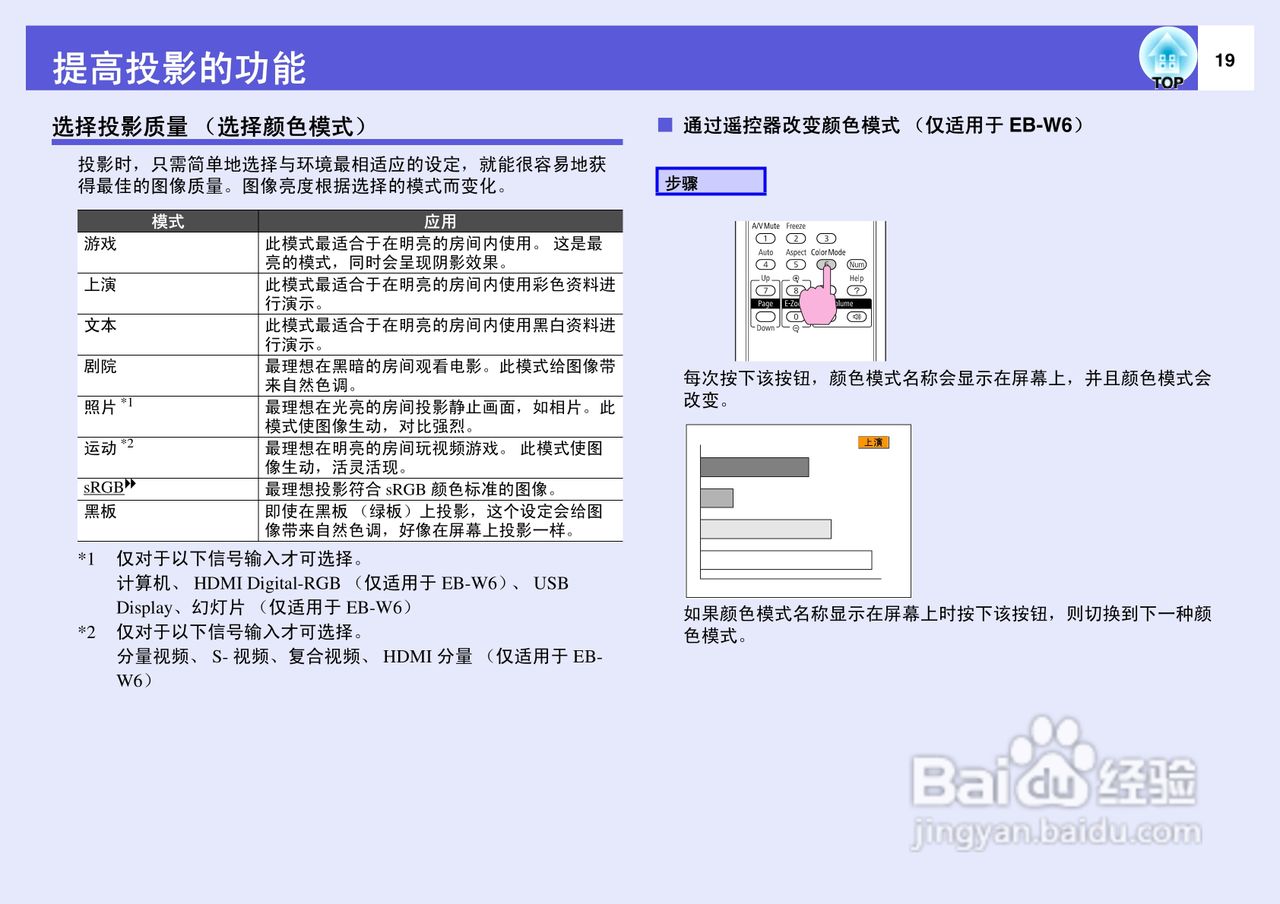
Task: Click the Num key on the remote
Action: (x=857, y=264)
